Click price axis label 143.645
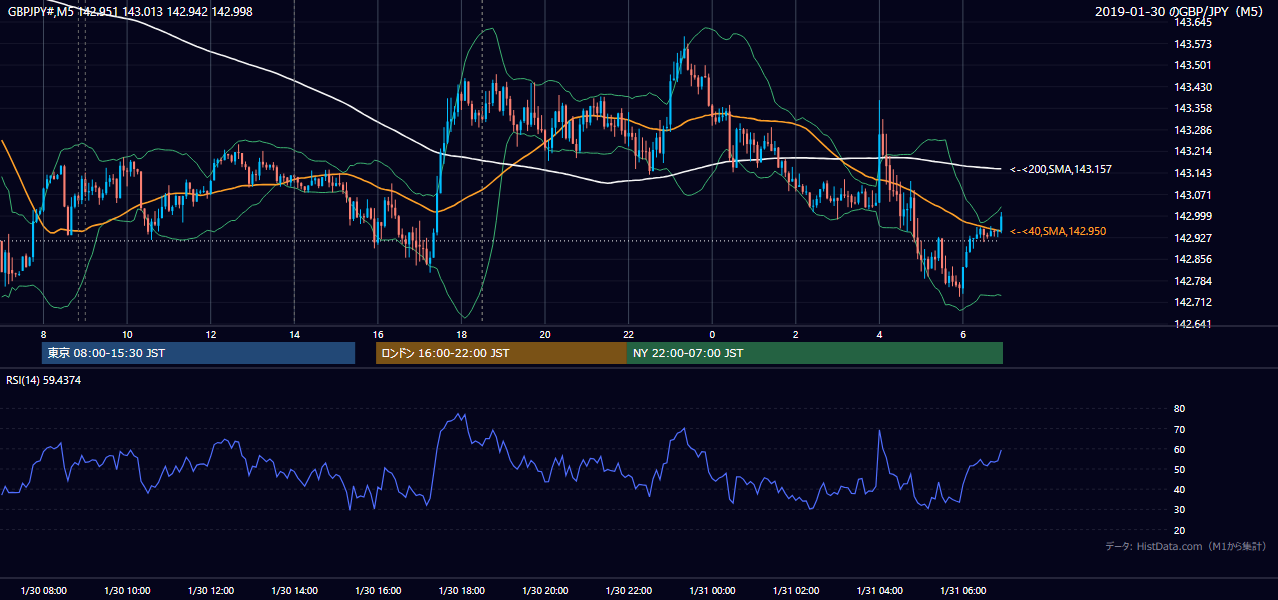The height and width of the screenshot is (600, 1278). (1193, 22)
